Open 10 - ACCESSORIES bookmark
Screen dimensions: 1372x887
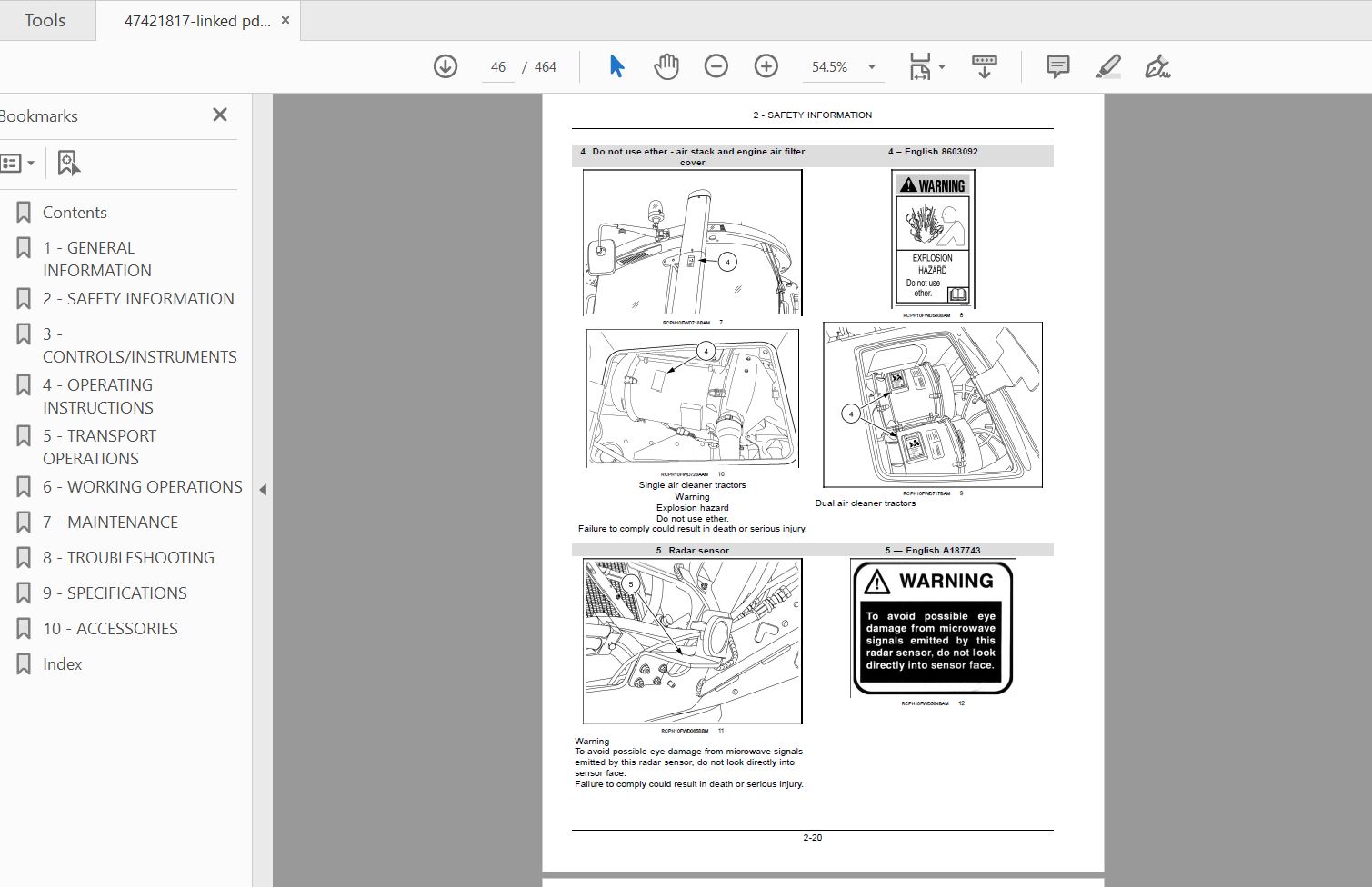(x=110, y=629)
